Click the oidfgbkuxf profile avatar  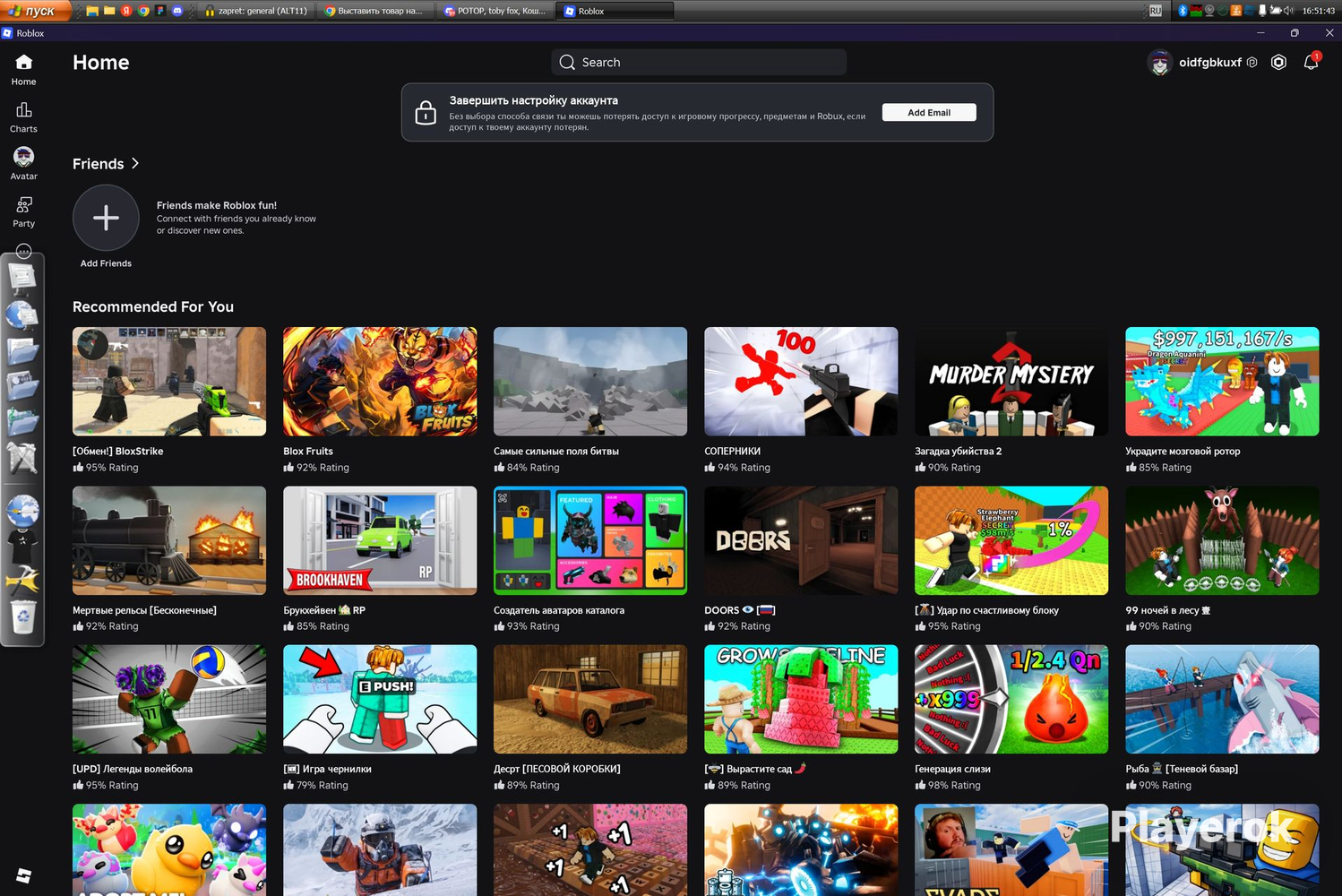pyautogui.click(x=1160, y=63)
